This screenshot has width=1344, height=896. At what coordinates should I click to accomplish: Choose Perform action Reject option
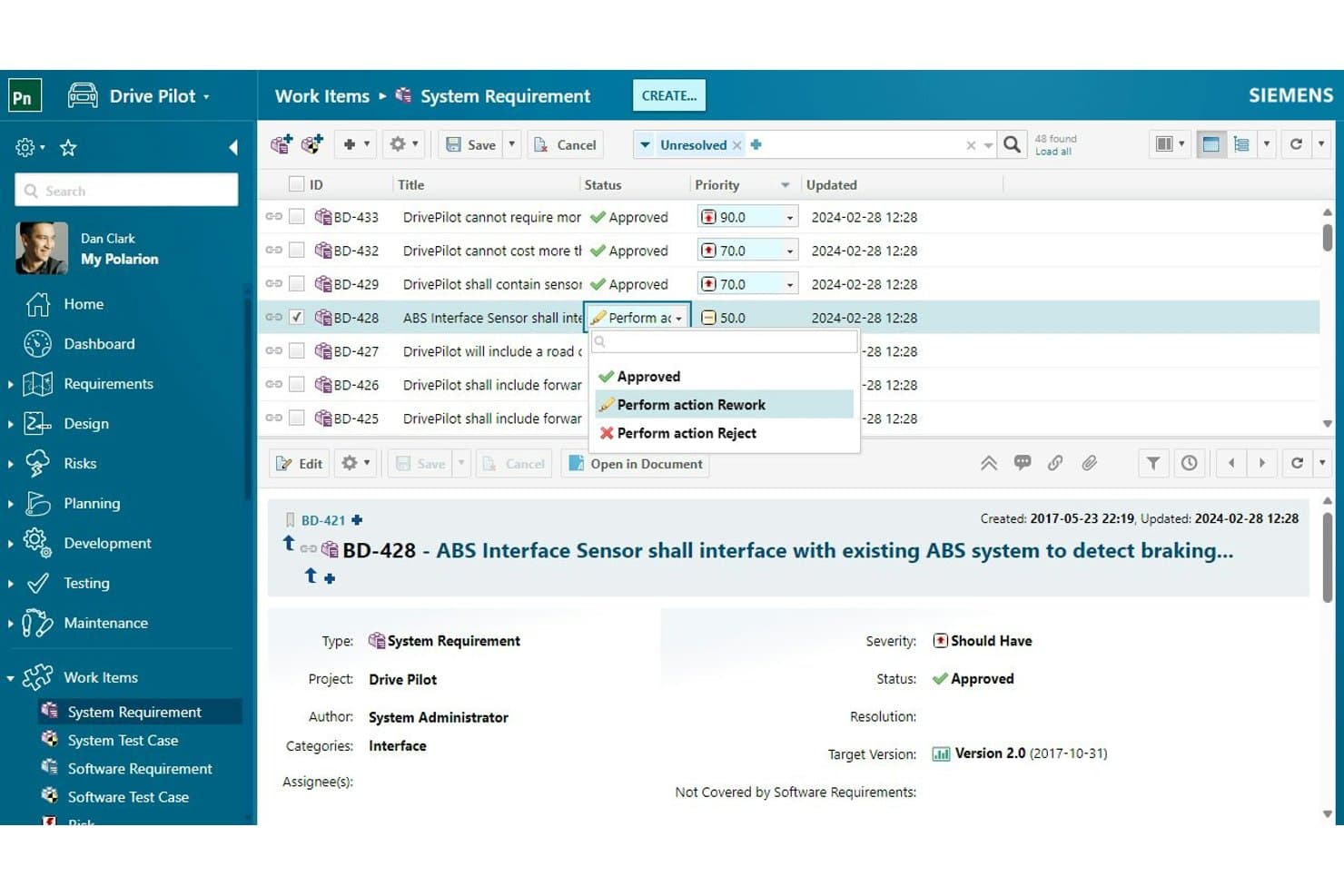point(724,434)
